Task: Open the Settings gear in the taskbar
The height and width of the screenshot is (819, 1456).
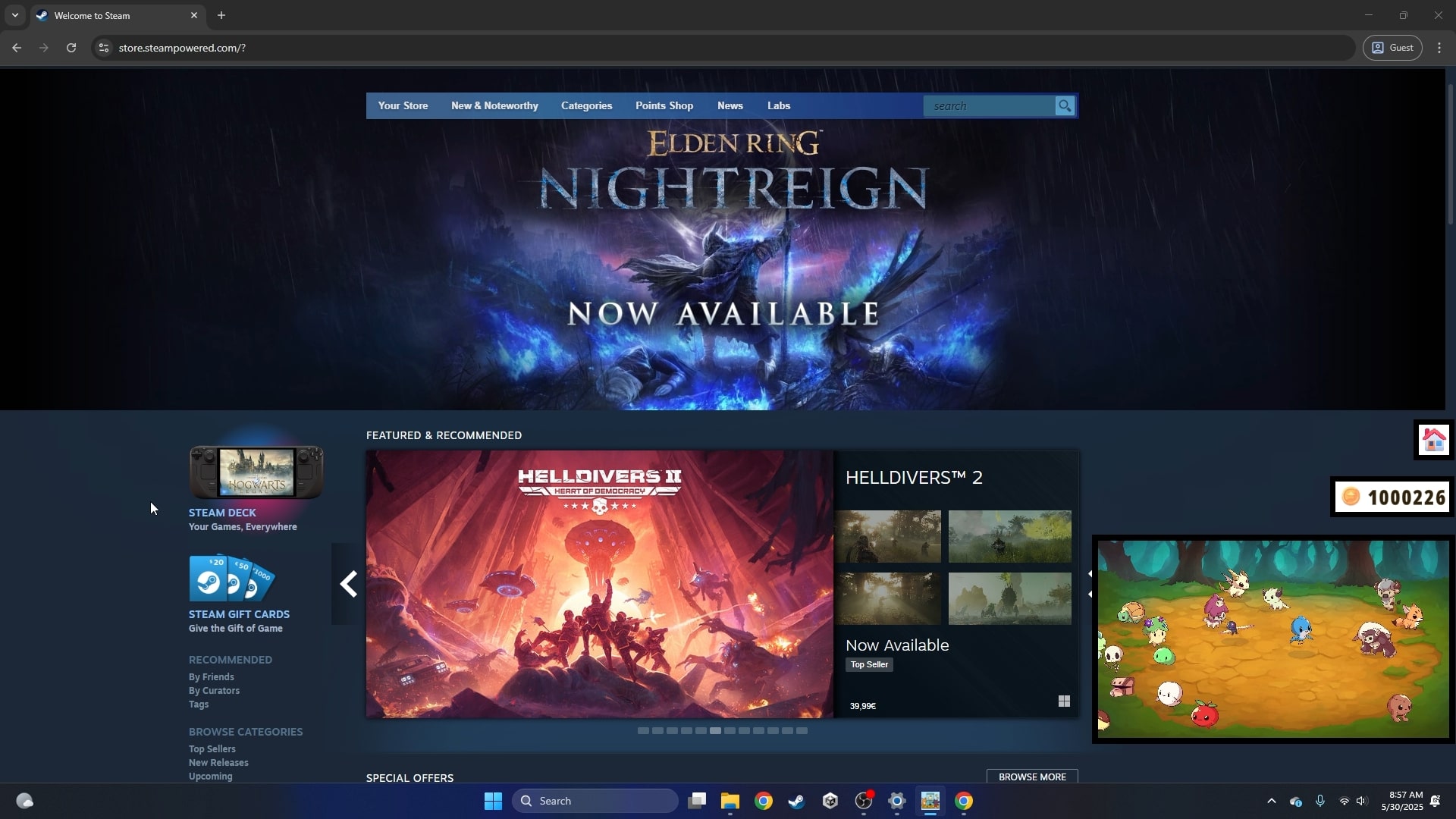Action: [897, 801]
